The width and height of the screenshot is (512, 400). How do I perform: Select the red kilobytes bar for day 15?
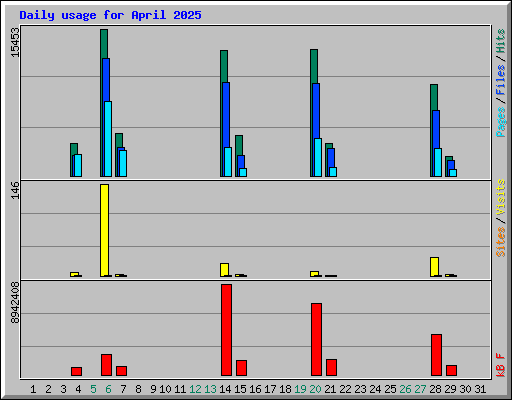[241, 368]
